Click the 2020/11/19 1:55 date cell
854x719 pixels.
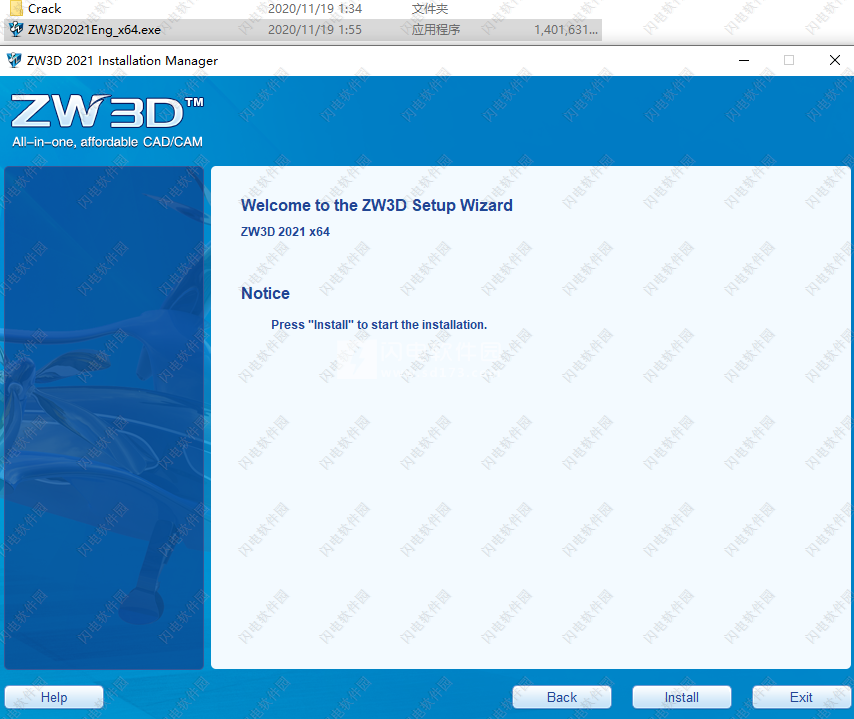tap(315, 29)
